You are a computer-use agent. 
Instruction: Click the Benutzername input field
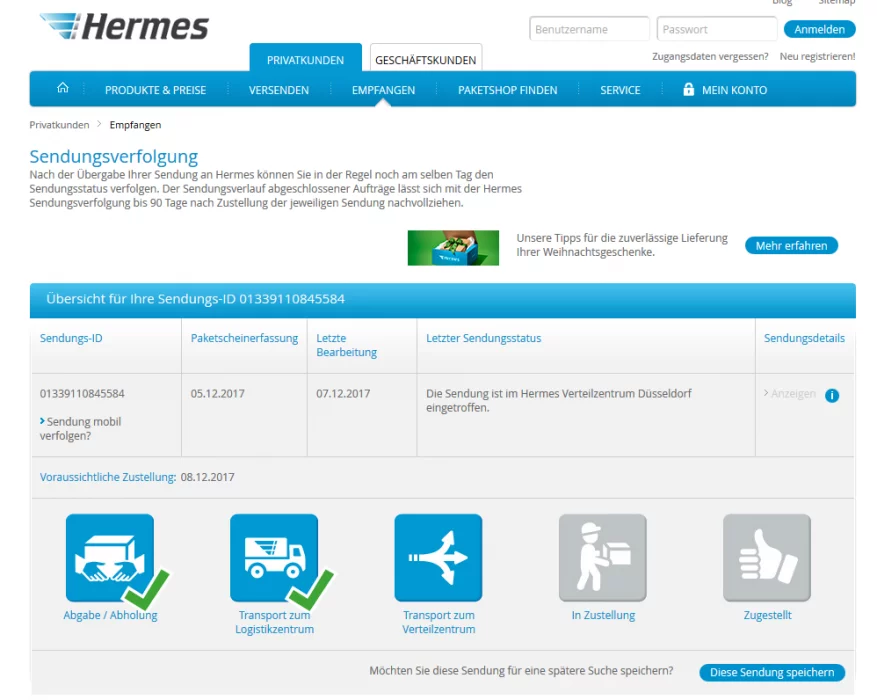[589, 29]
